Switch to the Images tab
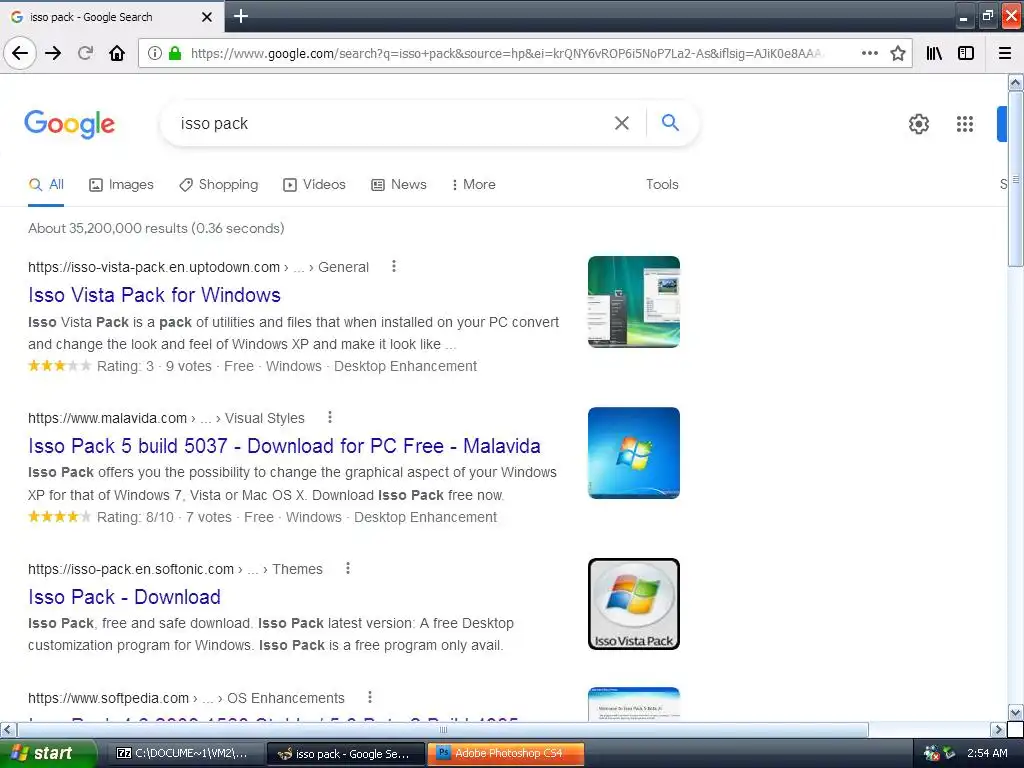This screenshot has width=1024, height=768. (121, 185)
